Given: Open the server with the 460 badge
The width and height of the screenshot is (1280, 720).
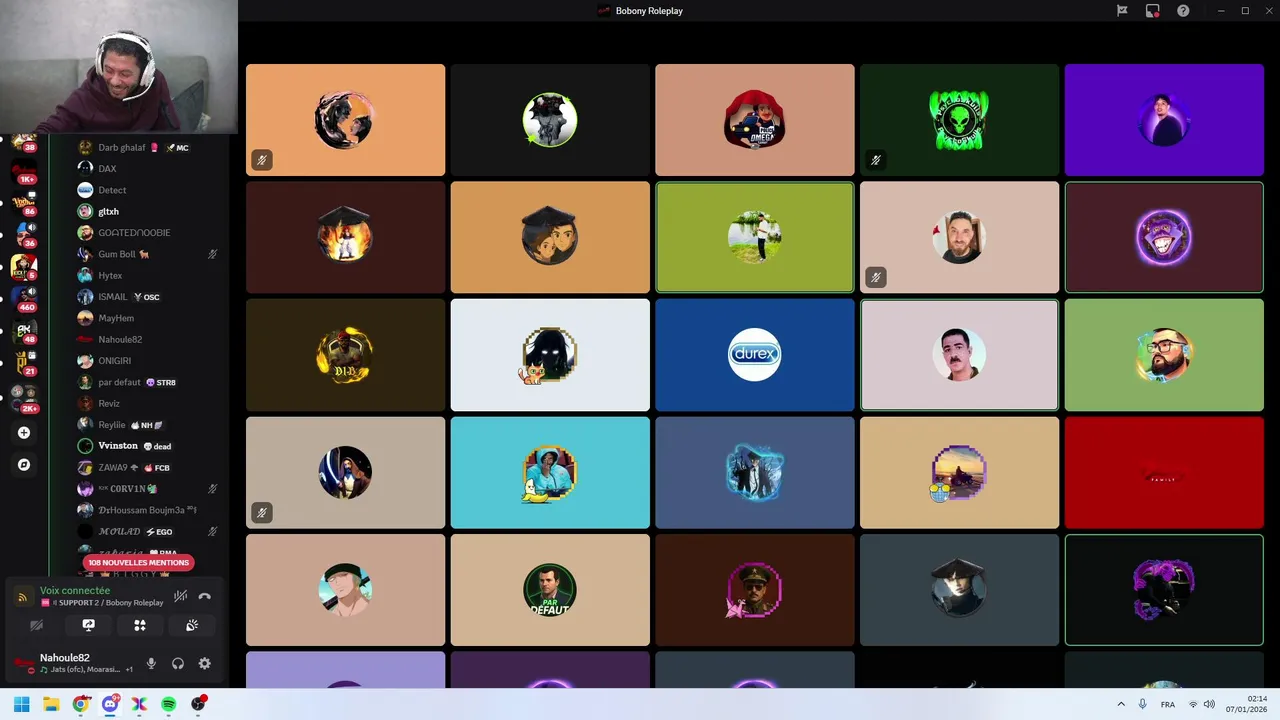Looking at the screenshot, I should click(x=24, y=299).
